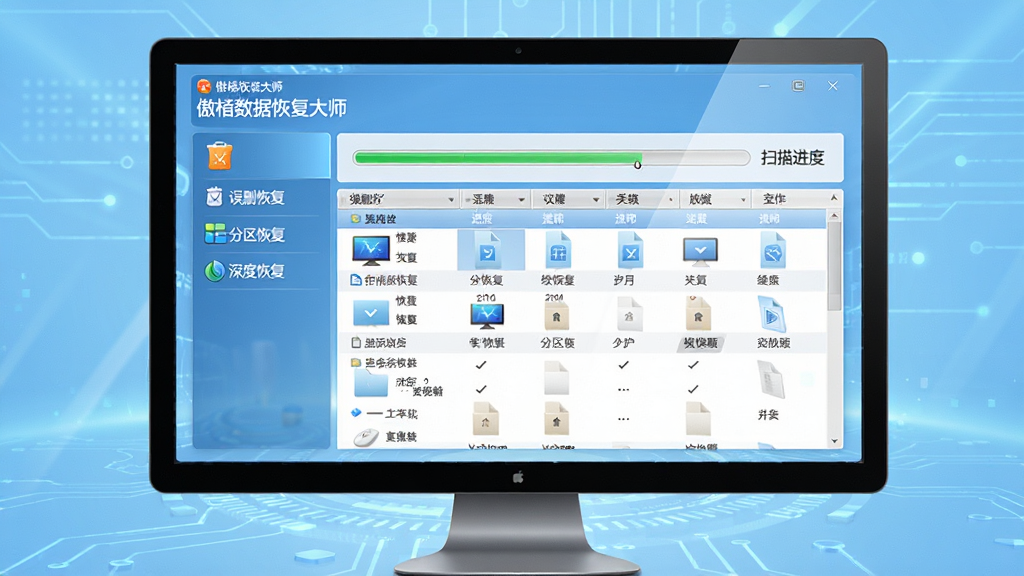The width and height of the screenshot is (1024, 576).
Task: Open the fourth column header dropdown arrow
Action: click(670, 200)
